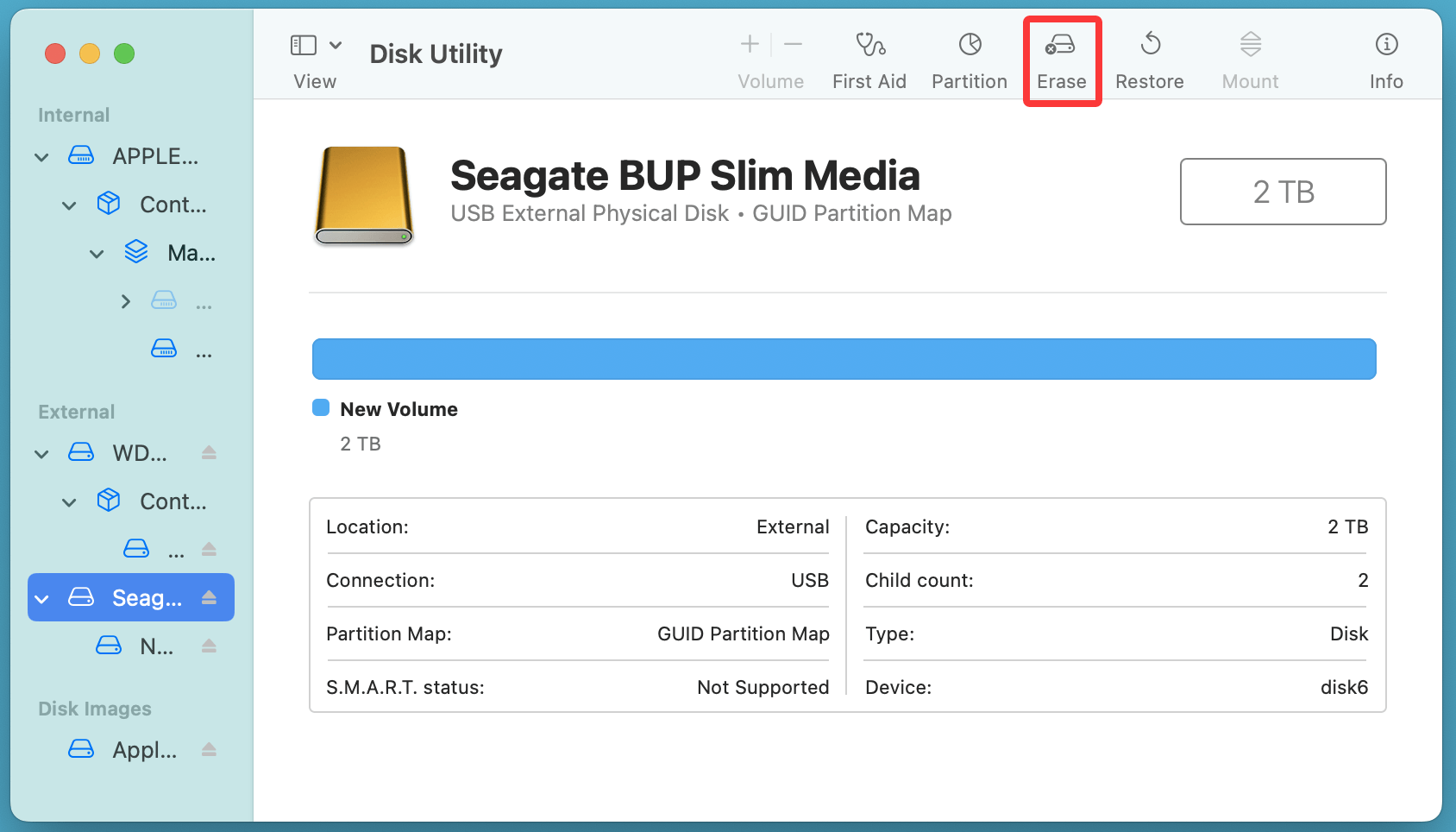This screenshot has height=832, width=1456.
Task: Collapse the WD disk tree
Action: pyautogui.click(x=41, y=454)
